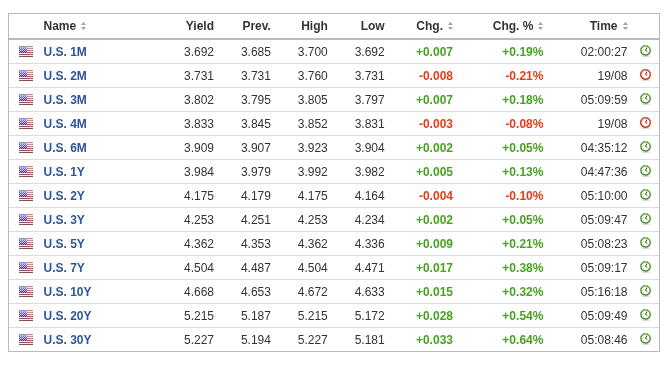Open the U.S. 30Y bond link
Viewport: 668px width, 366px height.
click(x=67, y=340)
